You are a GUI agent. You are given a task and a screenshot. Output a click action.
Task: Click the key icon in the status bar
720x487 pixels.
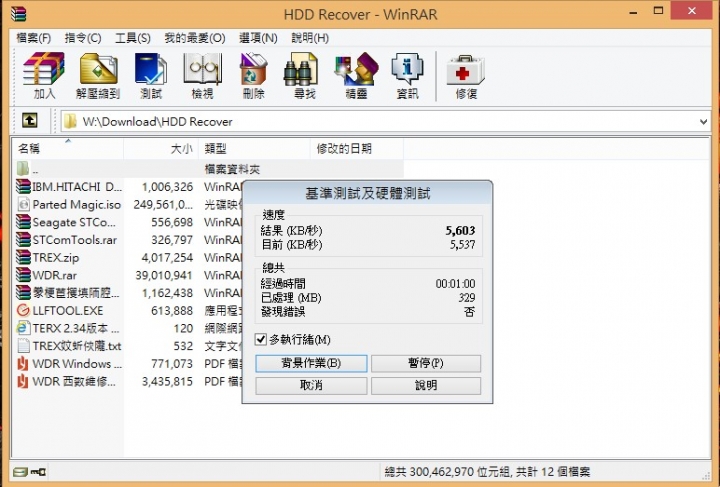[x=38, y=472]
